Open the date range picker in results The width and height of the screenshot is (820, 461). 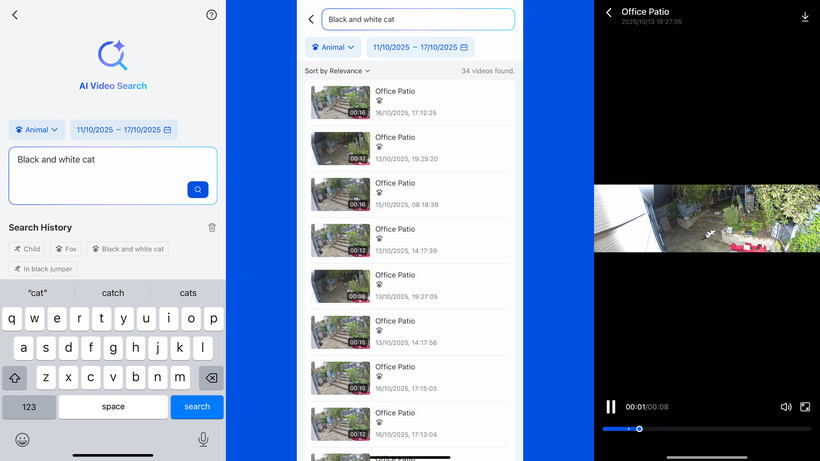click(x=420, y=47)
